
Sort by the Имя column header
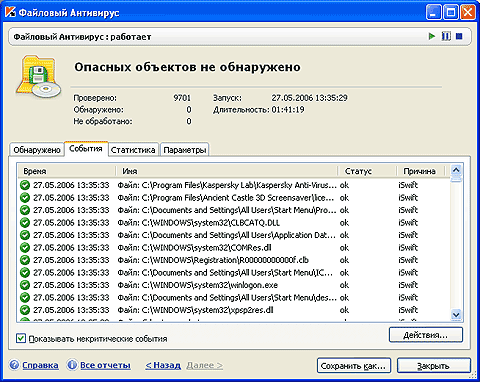(x=227, y=171)
